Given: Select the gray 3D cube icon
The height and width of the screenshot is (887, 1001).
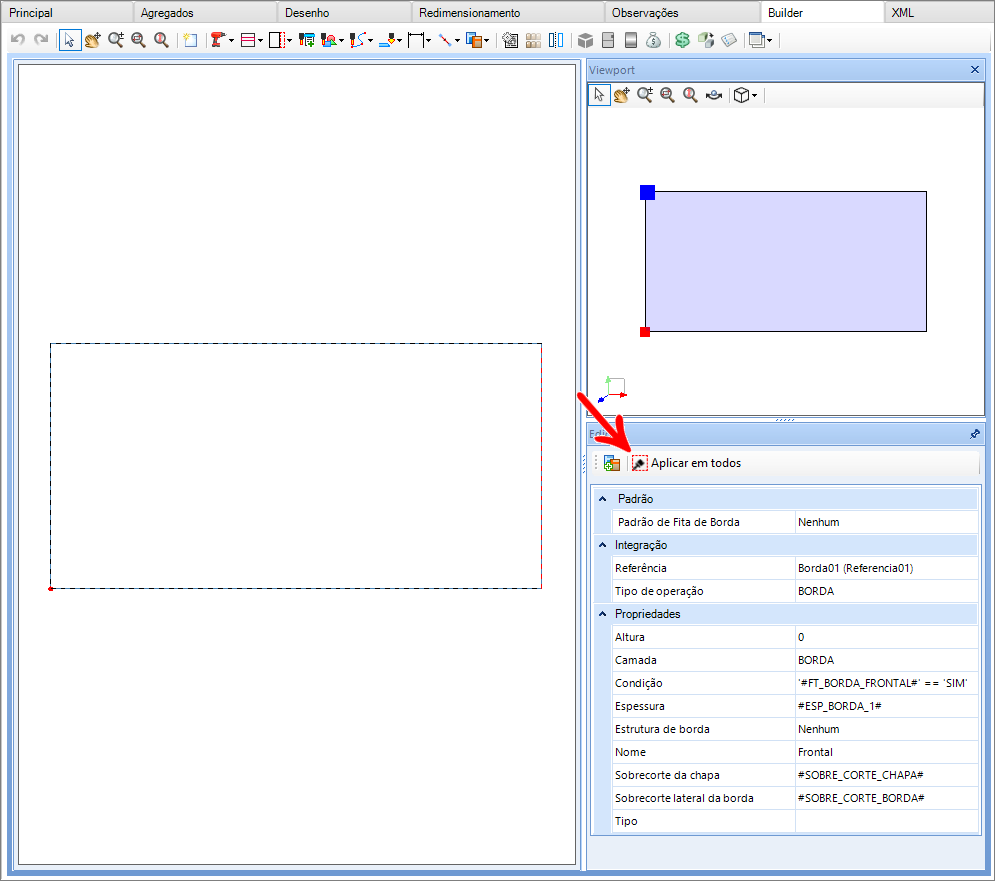Looking at the screenshot, I should click(585, 40).
